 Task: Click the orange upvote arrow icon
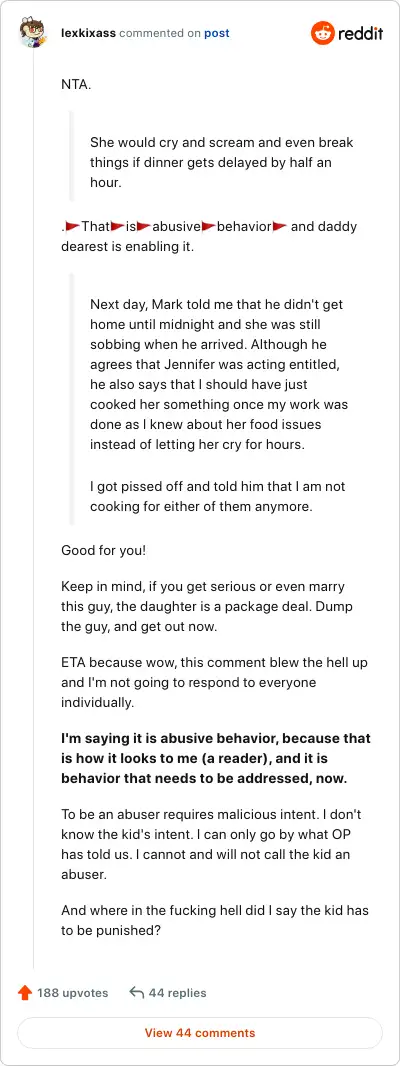25,993
